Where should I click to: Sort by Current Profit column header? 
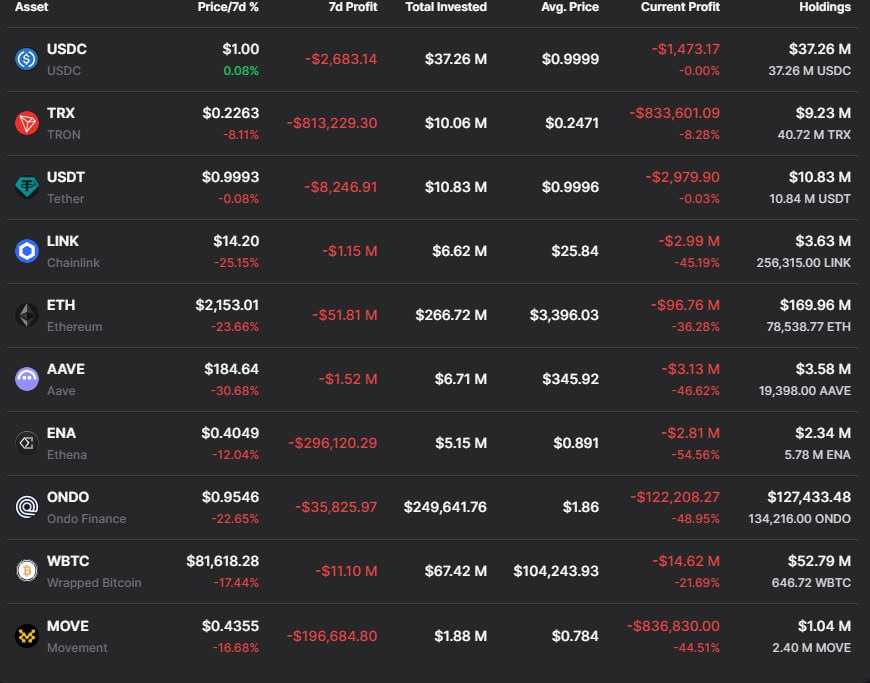point(680,7)
